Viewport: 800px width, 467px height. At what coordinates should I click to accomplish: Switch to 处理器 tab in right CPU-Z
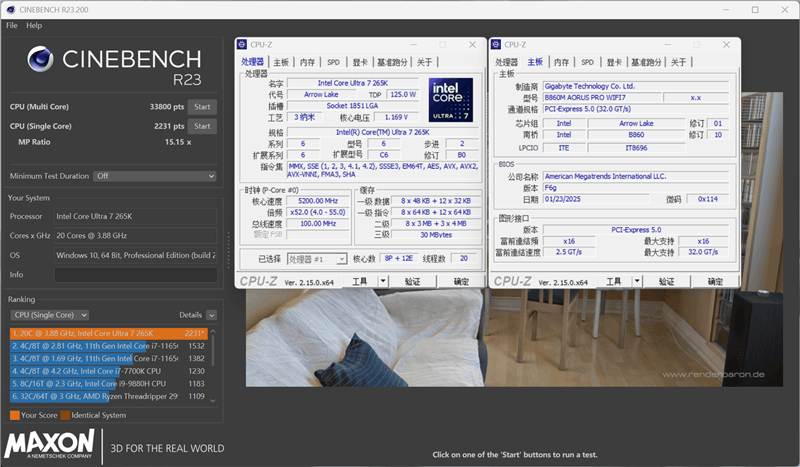507,62
